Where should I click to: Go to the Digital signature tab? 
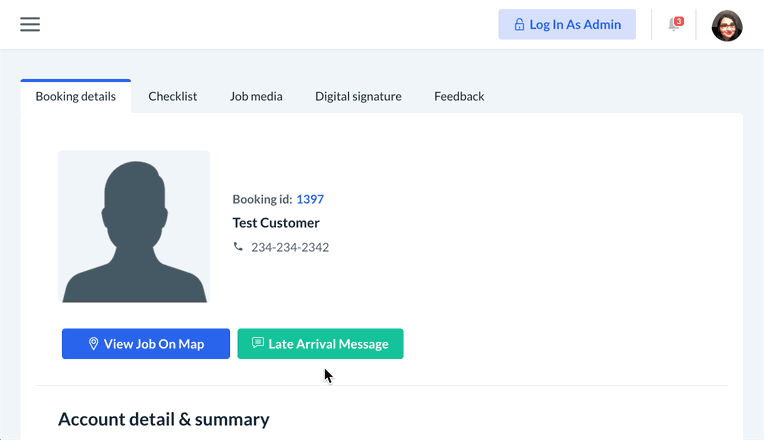(x=358, y=97)
